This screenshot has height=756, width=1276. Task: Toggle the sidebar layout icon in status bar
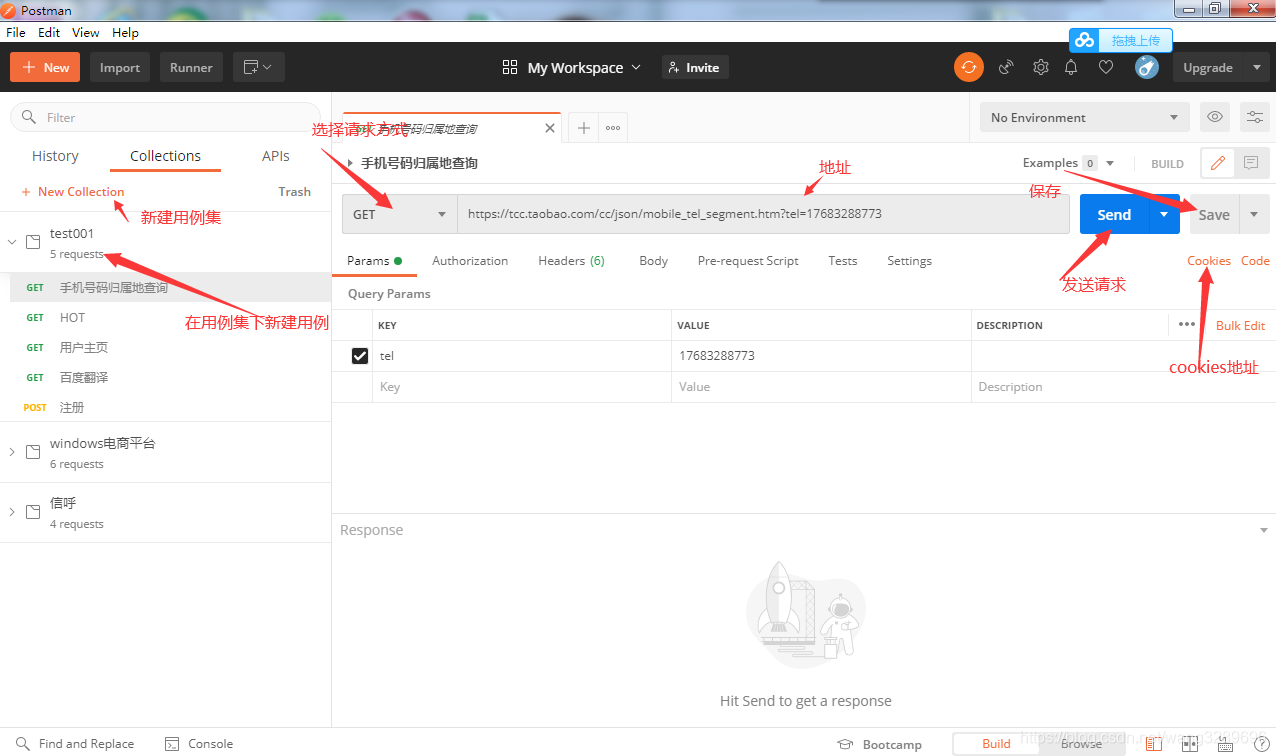point(1154,744)
